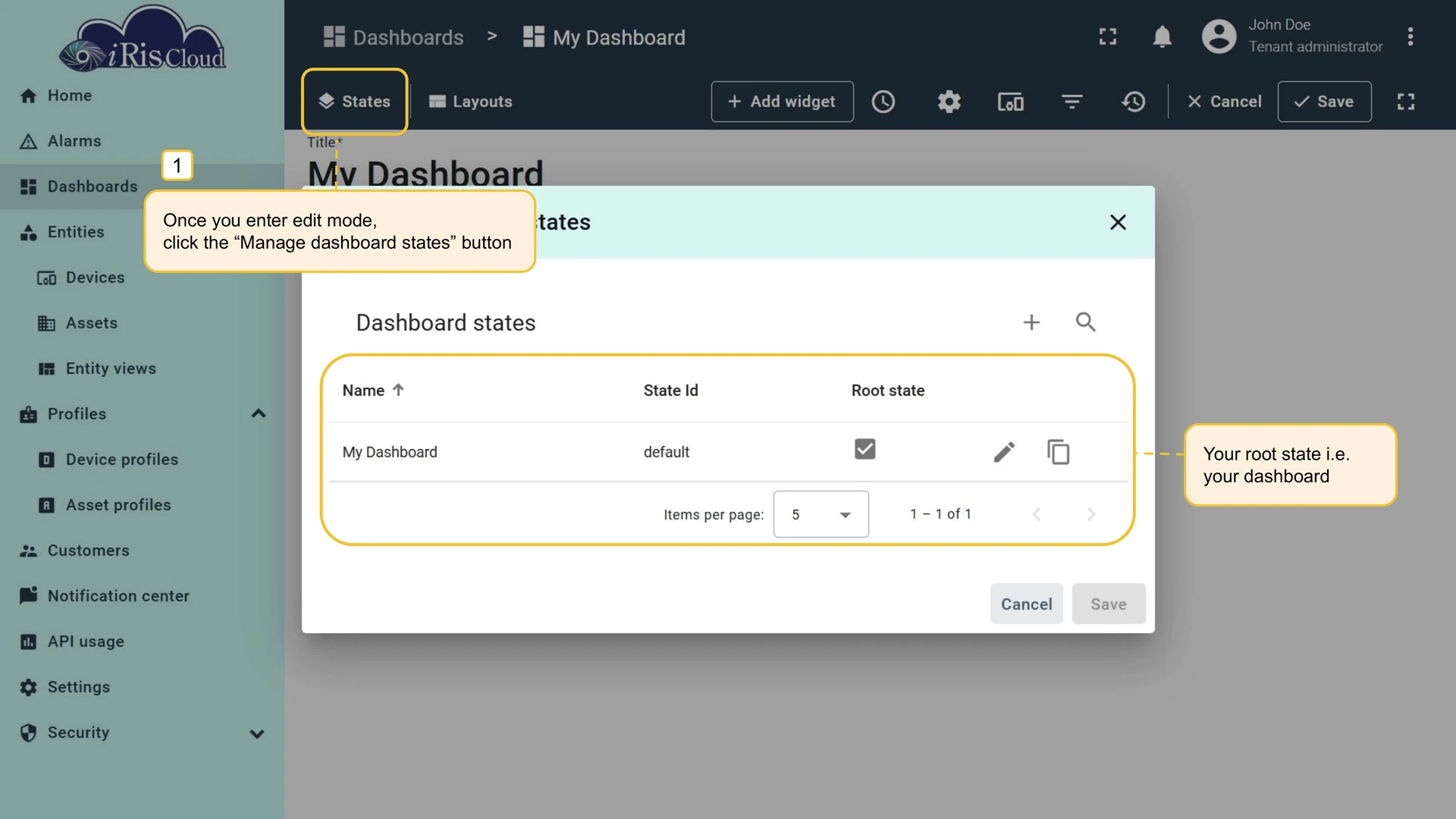This screenshot has height=819, width=1456.
Task: Open Assets in the sidebar
Action: [142, 323]
